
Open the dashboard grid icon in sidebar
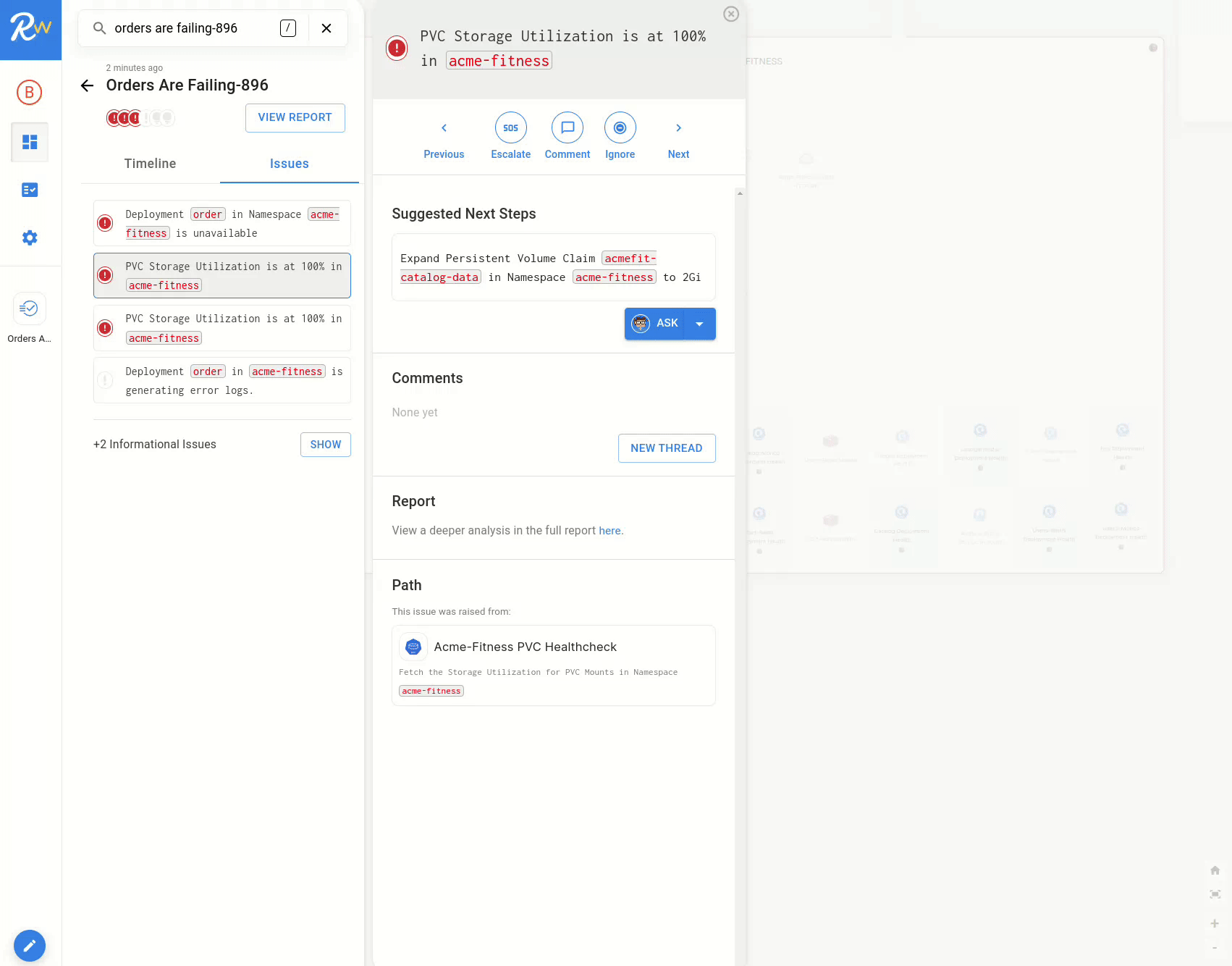(30, 142)
